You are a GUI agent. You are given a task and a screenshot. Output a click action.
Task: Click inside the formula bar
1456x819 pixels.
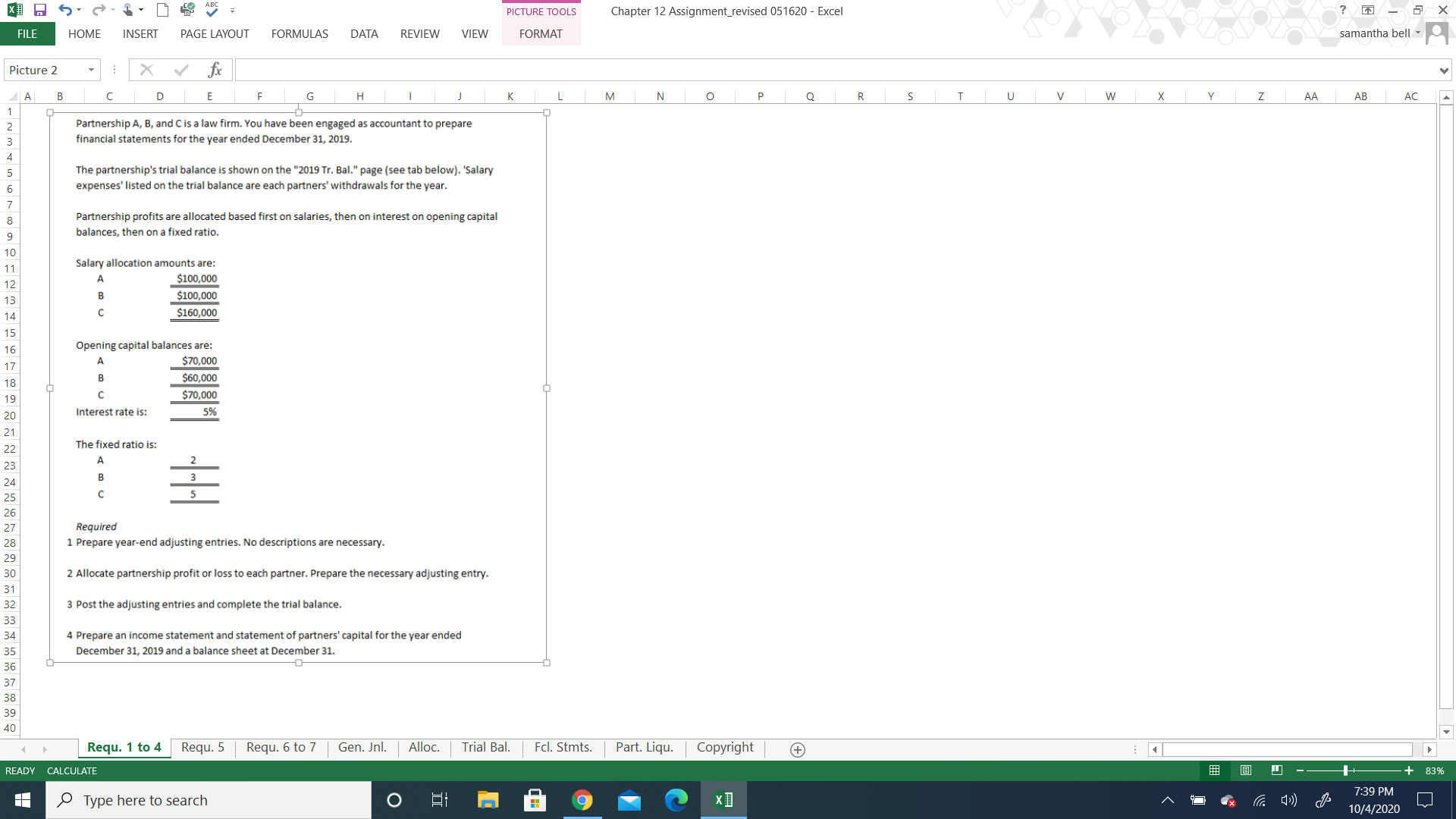coord(531,70)
